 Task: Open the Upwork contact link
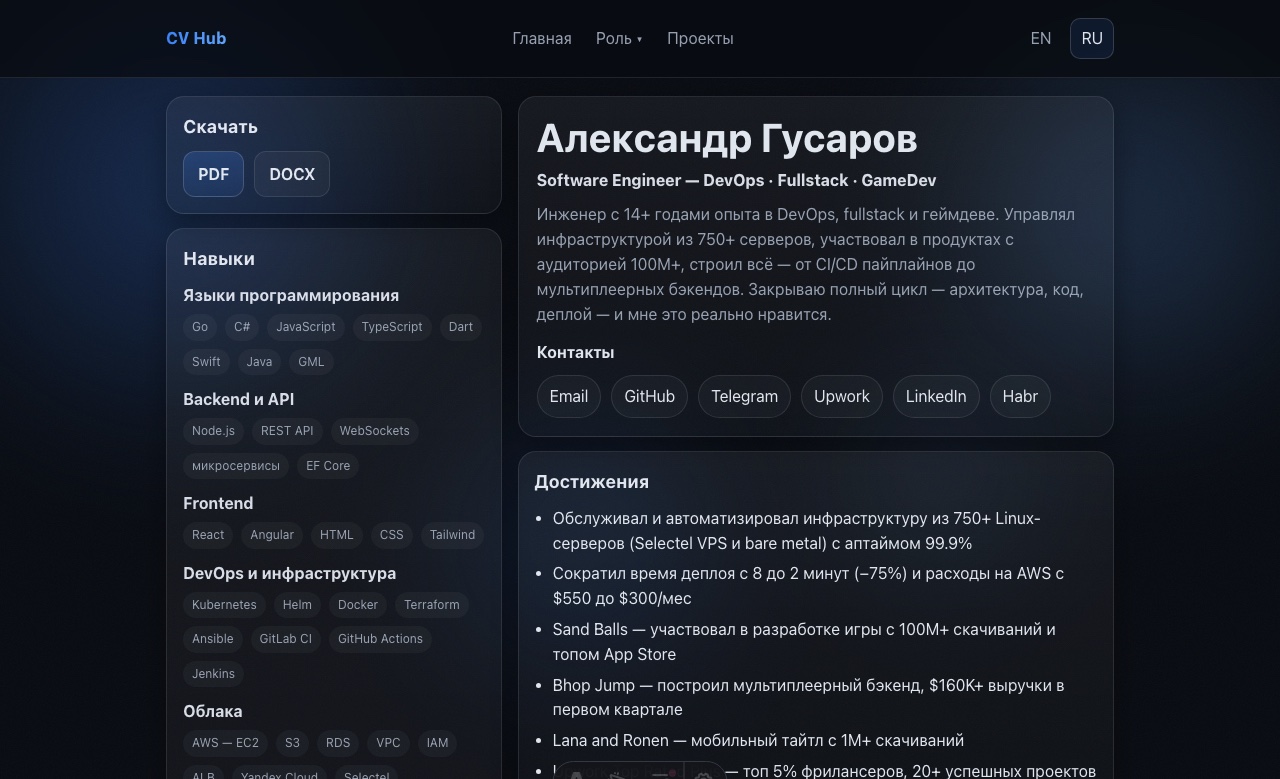point(842,396)
